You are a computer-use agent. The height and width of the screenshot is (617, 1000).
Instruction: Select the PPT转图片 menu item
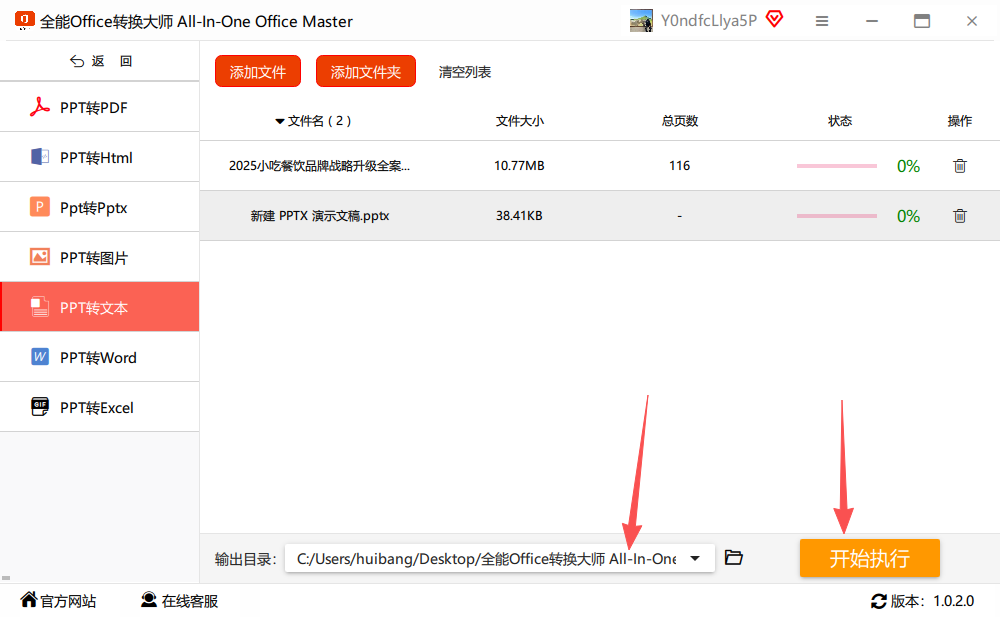tap(99, 257)
